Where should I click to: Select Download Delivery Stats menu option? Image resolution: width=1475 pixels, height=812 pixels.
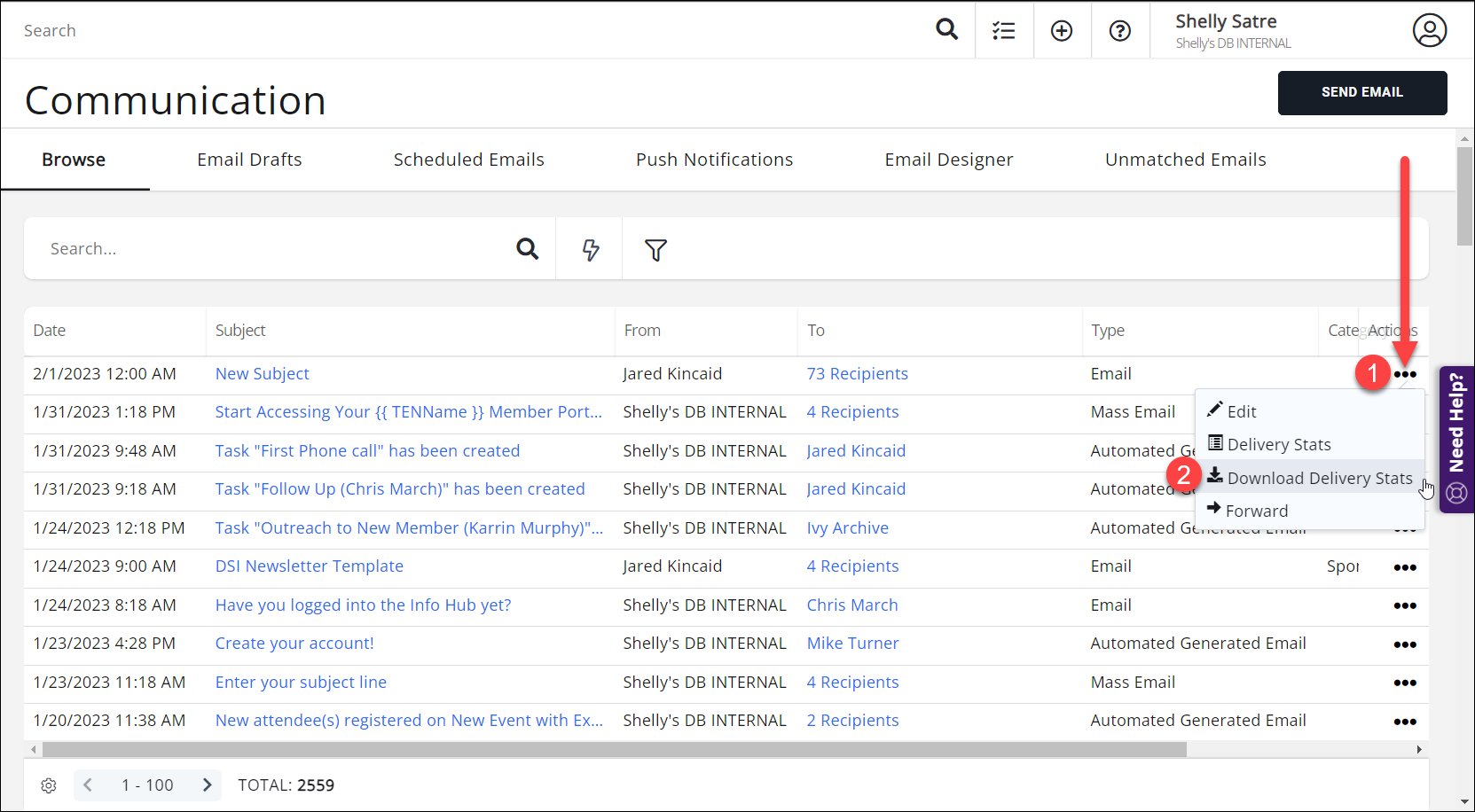pyautogui.click(x=1319, y=479)
